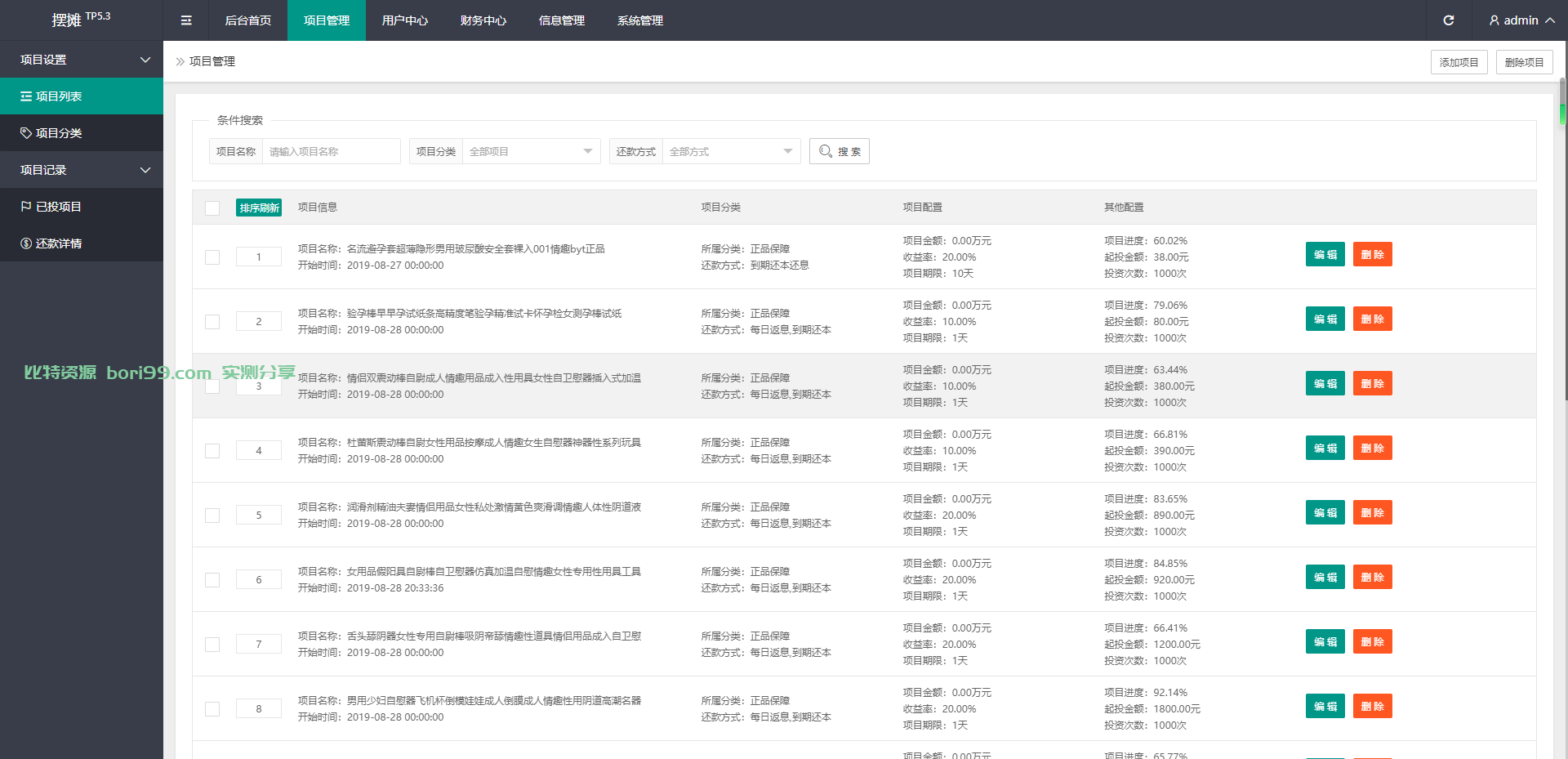Open 系统管理 top menu
1568x759 pixels.
(640, 20)
